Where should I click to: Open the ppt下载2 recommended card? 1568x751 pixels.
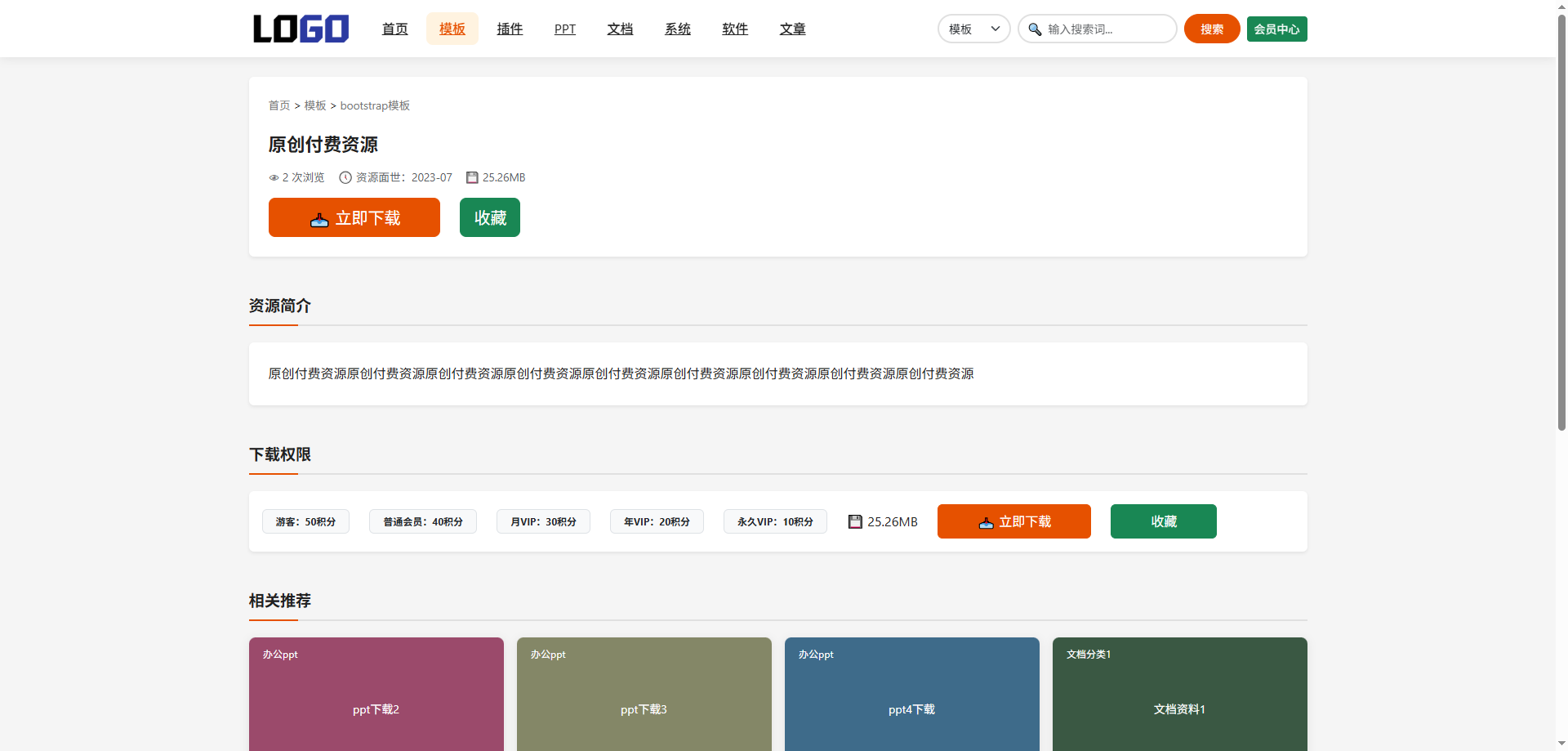click(x=376, y=695)
